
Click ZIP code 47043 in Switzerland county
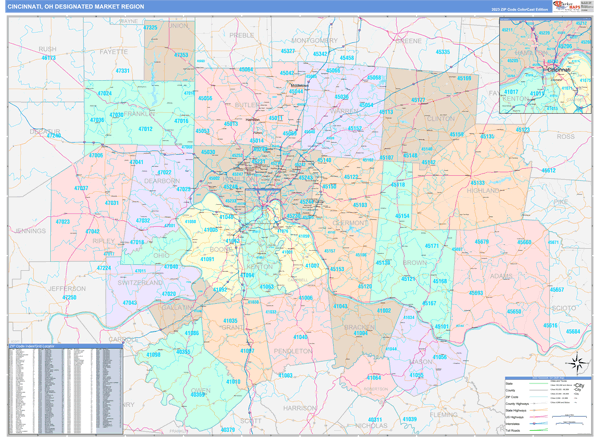pos(130,303)
